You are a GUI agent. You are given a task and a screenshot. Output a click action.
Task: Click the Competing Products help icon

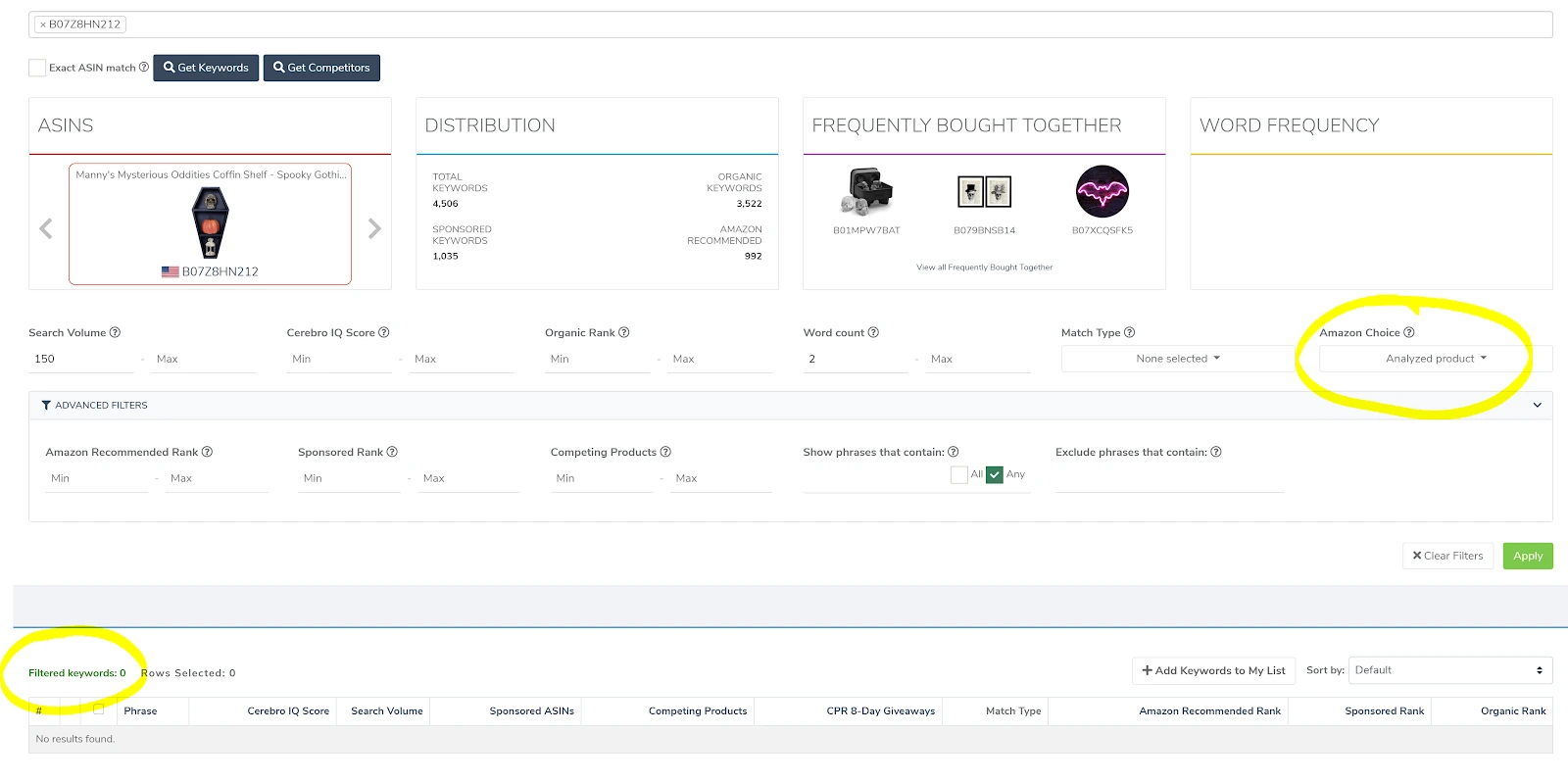tap(665, 452)
